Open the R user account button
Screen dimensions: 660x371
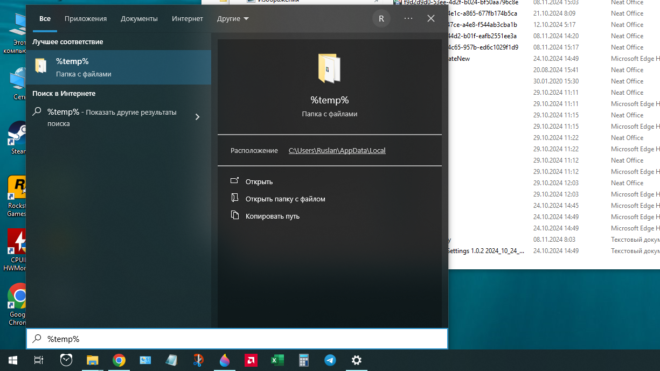[x=381, y=19]
